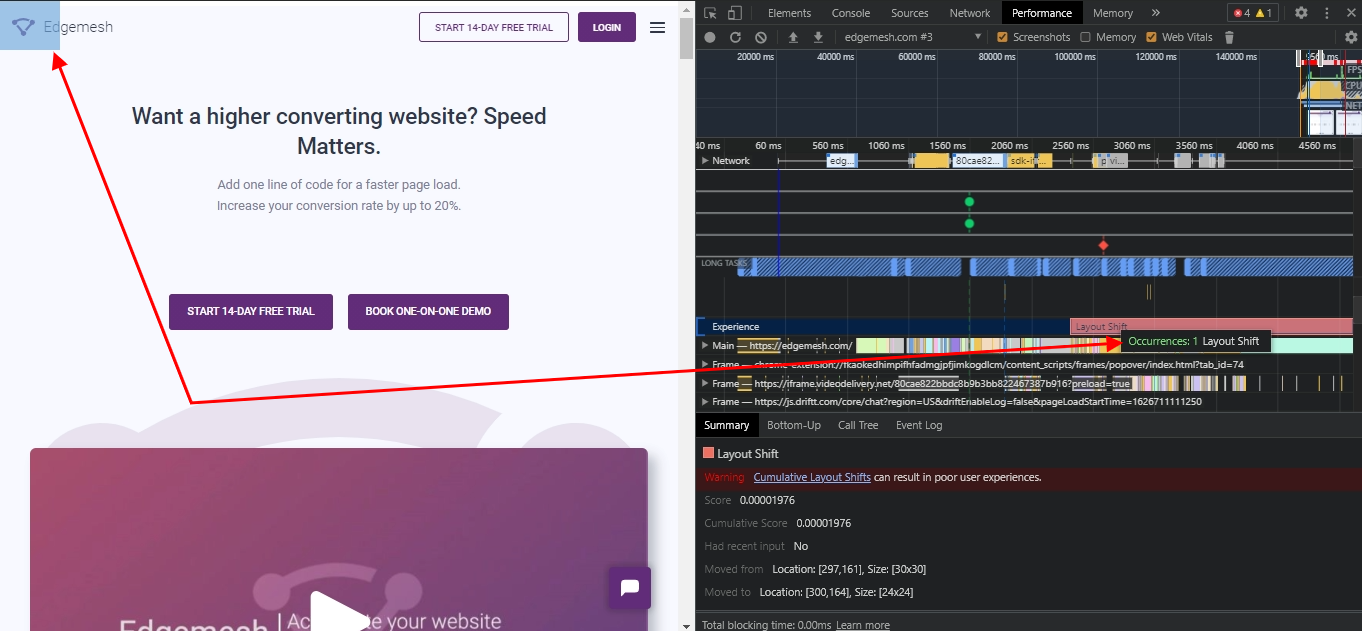This screenshot has width=1362, height=631.
Task: Collapse the Experience track
Action: tap(735, 327)
